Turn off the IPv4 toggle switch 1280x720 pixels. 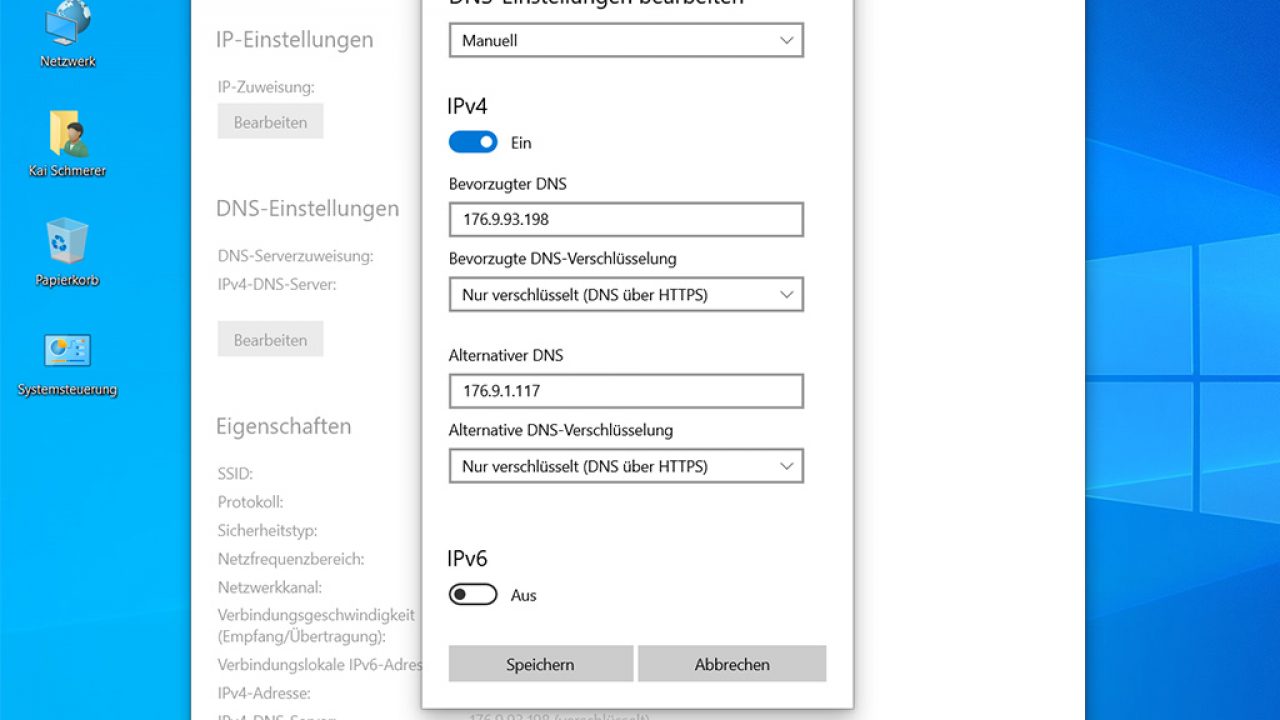tap(473, 142)
